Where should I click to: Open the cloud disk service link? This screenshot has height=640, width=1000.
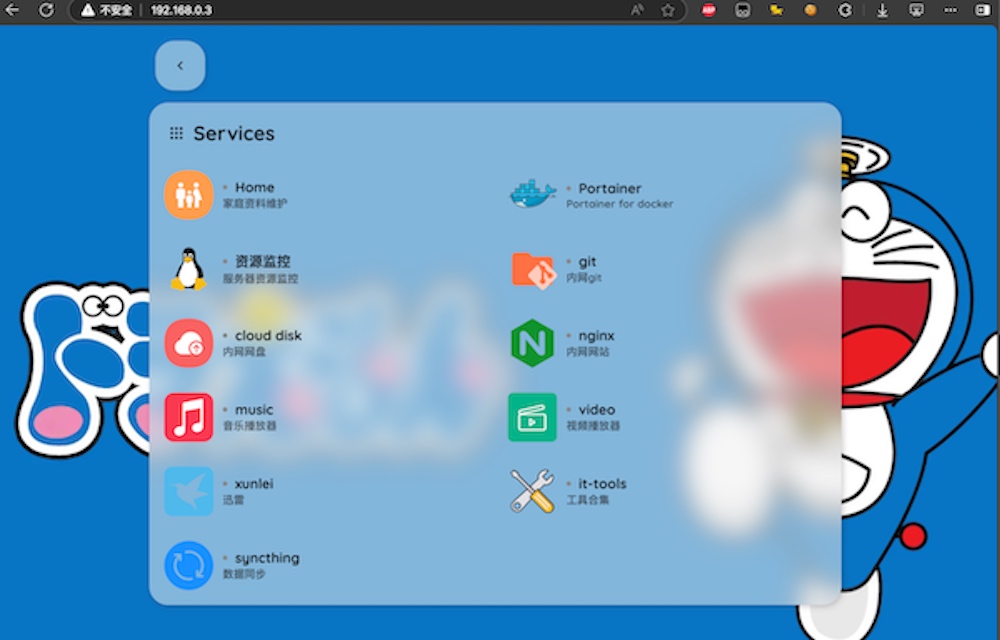tap(268, 335)
